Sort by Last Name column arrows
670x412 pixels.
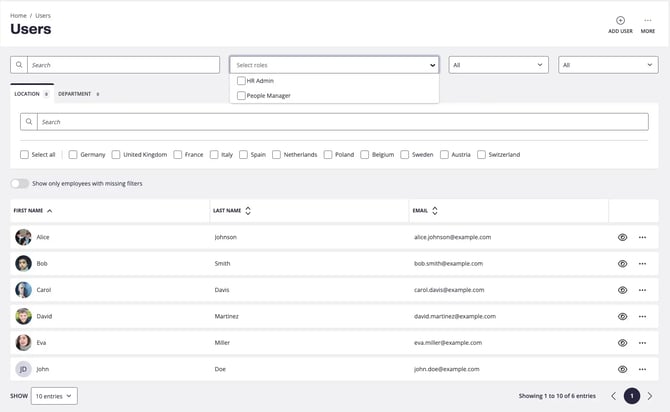(x=248, y=211)
